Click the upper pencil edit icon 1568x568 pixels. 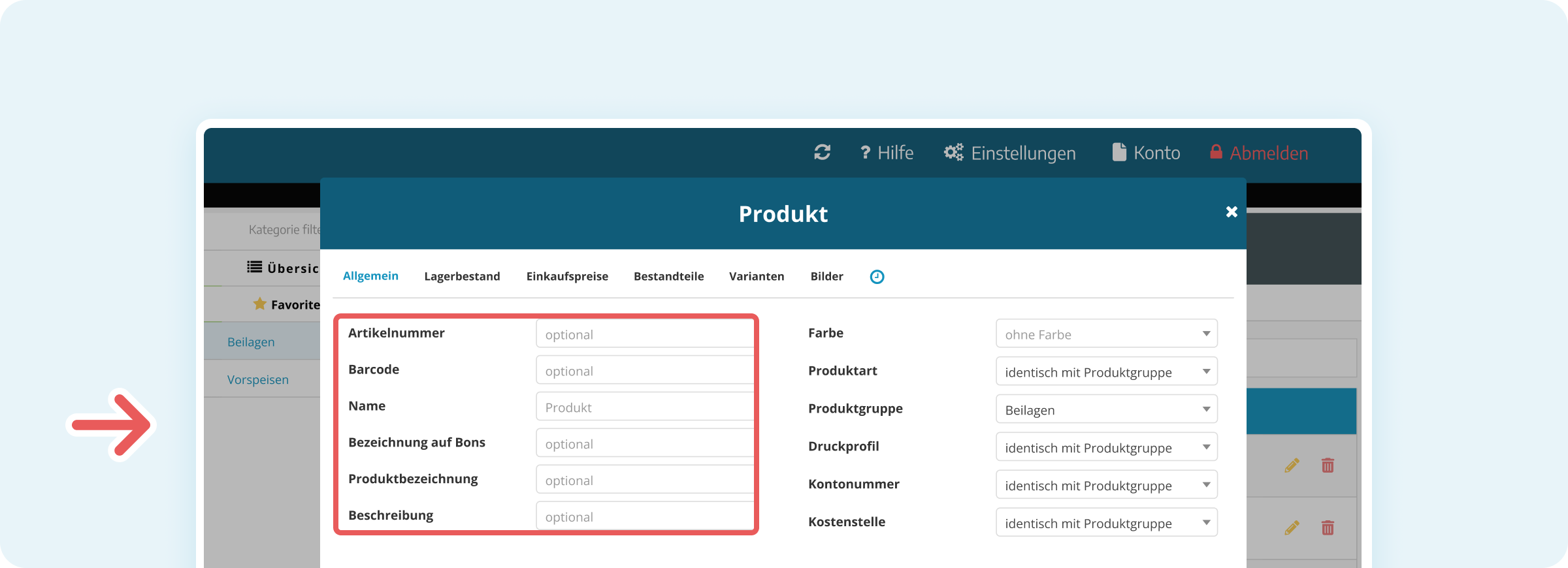coord(1292,465)
